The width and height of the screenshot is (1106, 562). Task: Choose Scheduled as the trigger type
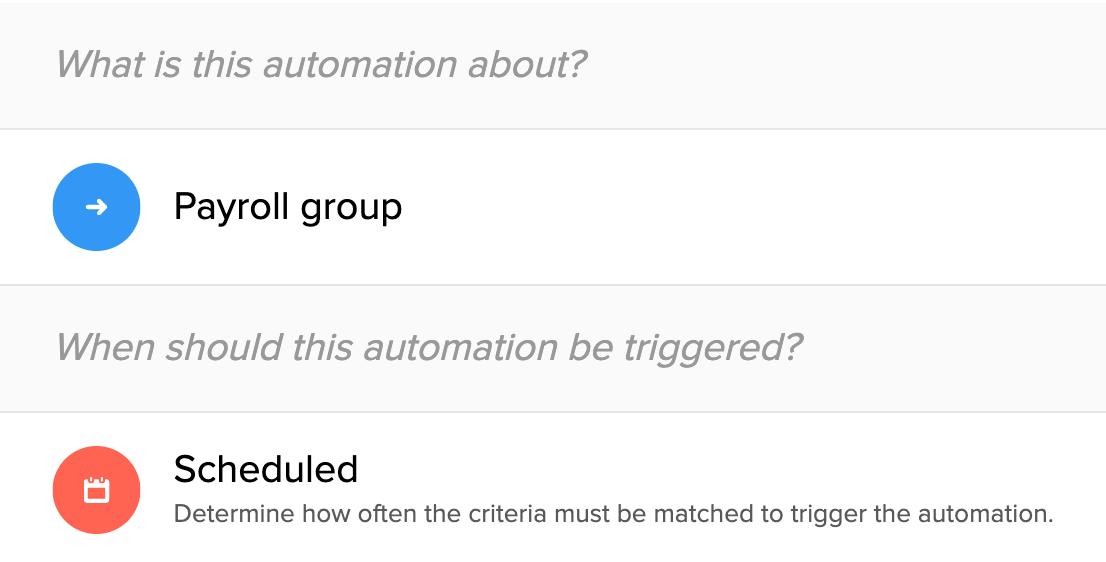[x=266, y=469]
